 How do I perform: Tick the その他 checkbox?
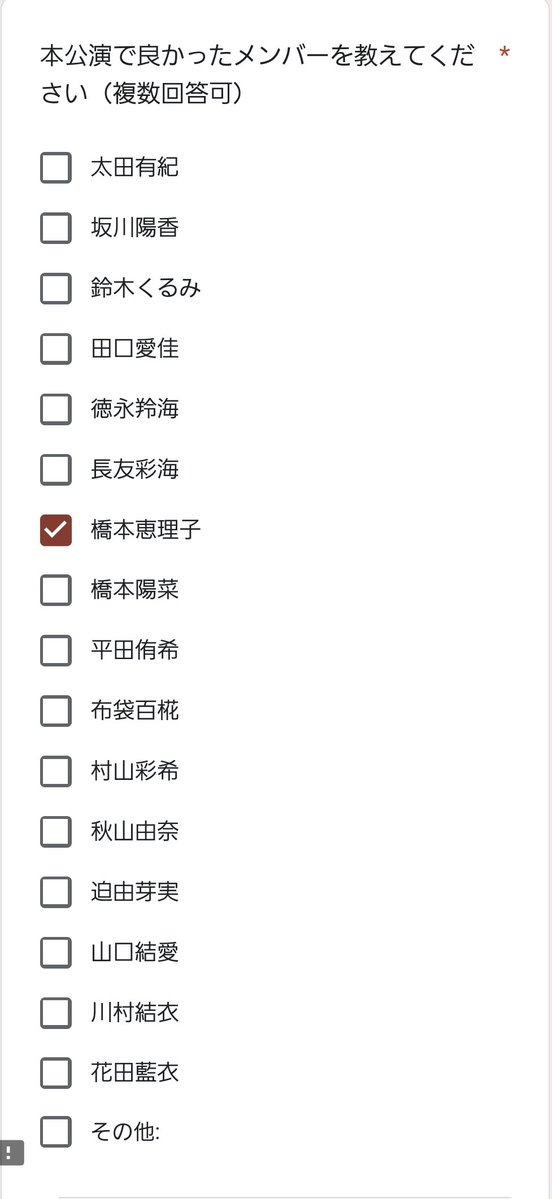56,1132
